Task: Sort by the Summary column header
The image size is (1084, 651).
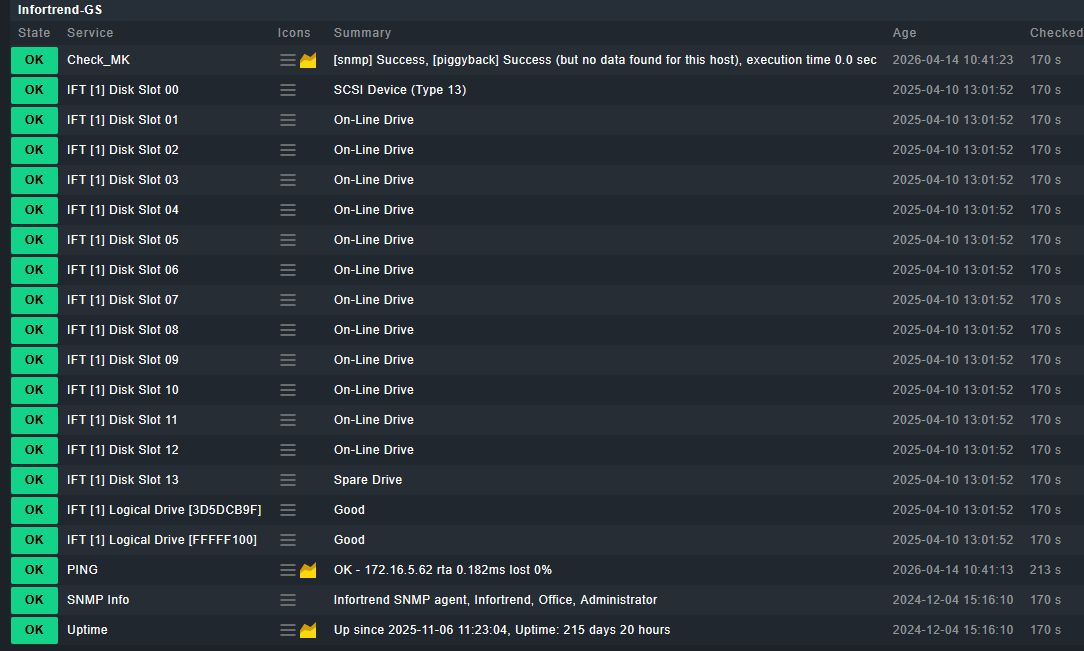Action: [x=362, y=32]
